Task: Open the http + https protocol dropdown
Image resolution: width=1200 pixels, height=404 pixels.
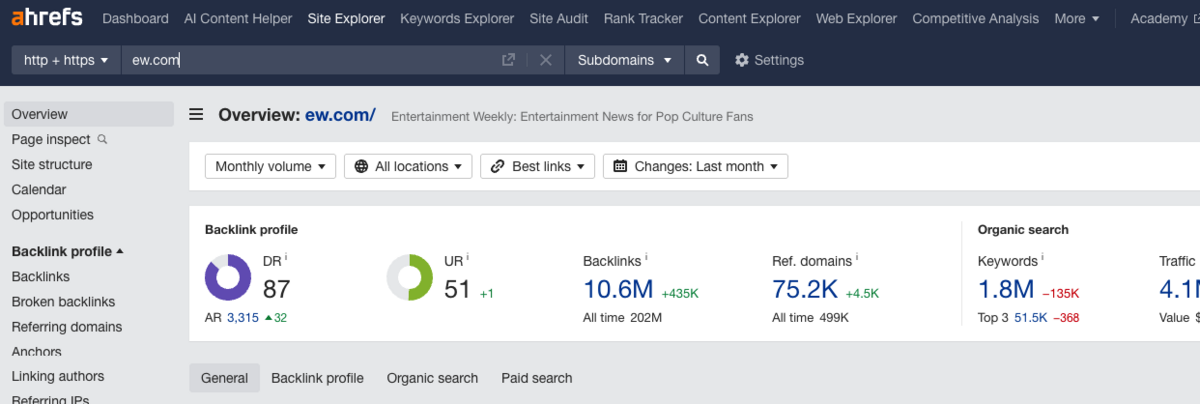Action: [66, 60]
